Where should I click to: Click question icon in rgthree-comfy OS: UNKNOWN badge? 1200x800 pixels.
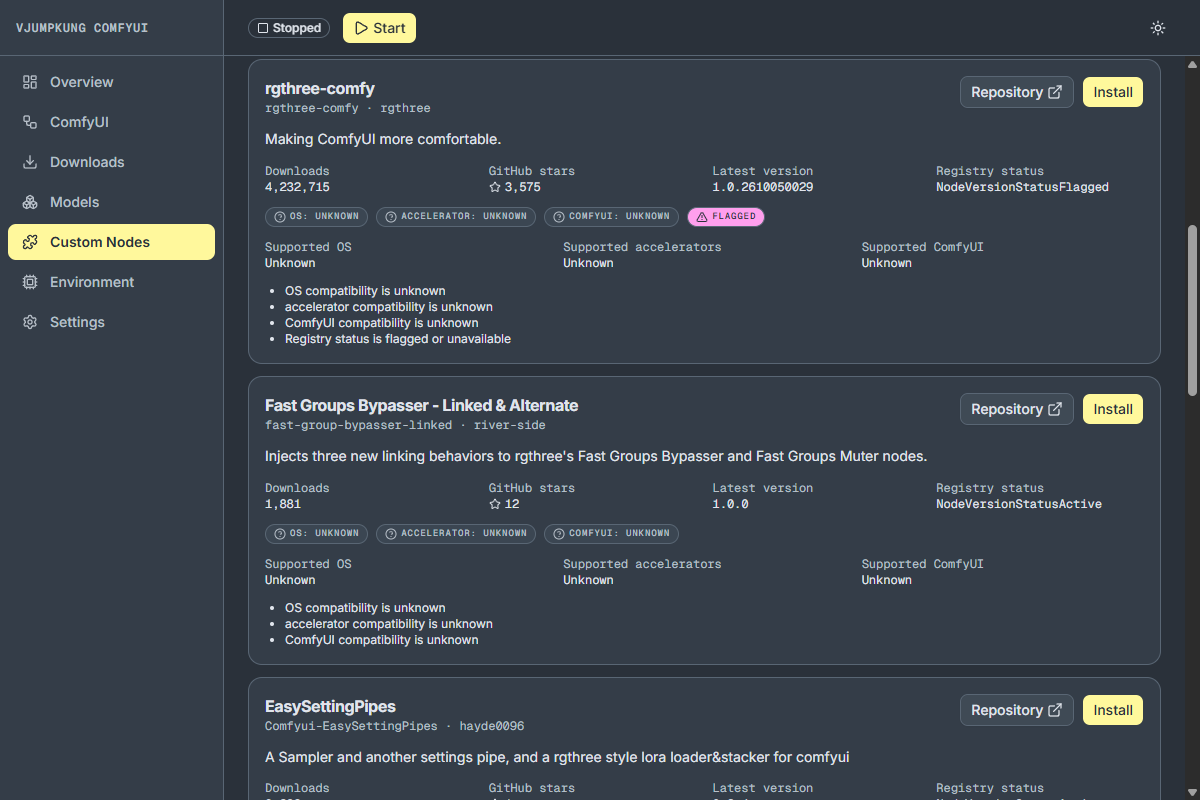tap(279, 216)
